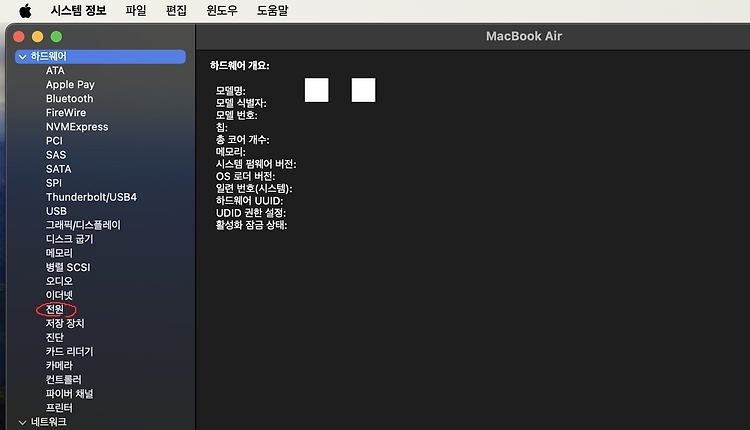Select 디스크 굽기 in the sidebar

[x=69, y=239]
